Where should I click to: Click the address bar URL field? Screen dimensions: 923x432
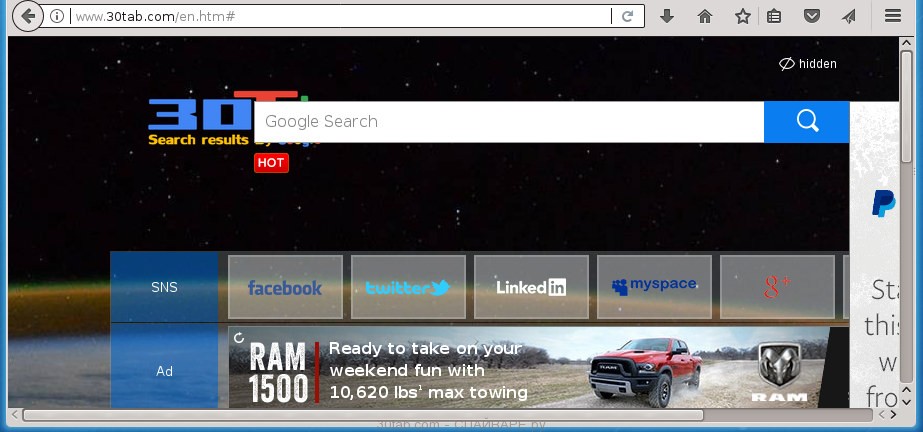(341, 16)
